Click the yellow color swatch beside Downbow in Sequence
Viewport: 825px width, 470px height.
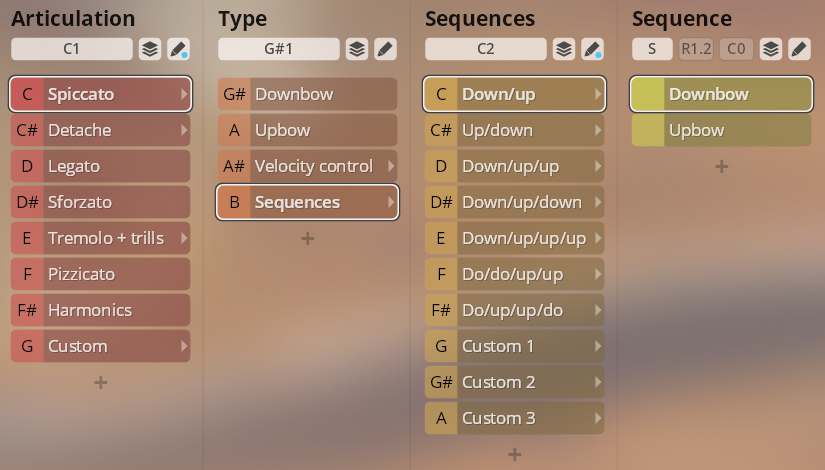point(647,94)
